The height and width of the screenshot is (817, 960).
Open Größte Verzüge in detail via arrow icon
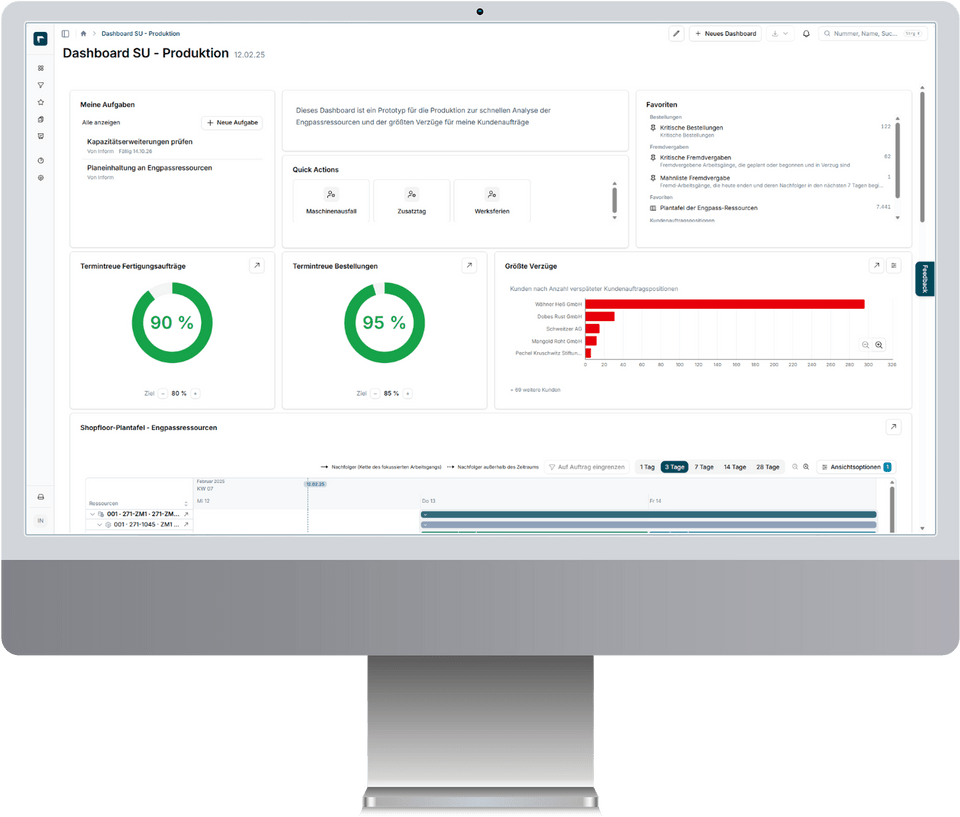tap(876, 265)
